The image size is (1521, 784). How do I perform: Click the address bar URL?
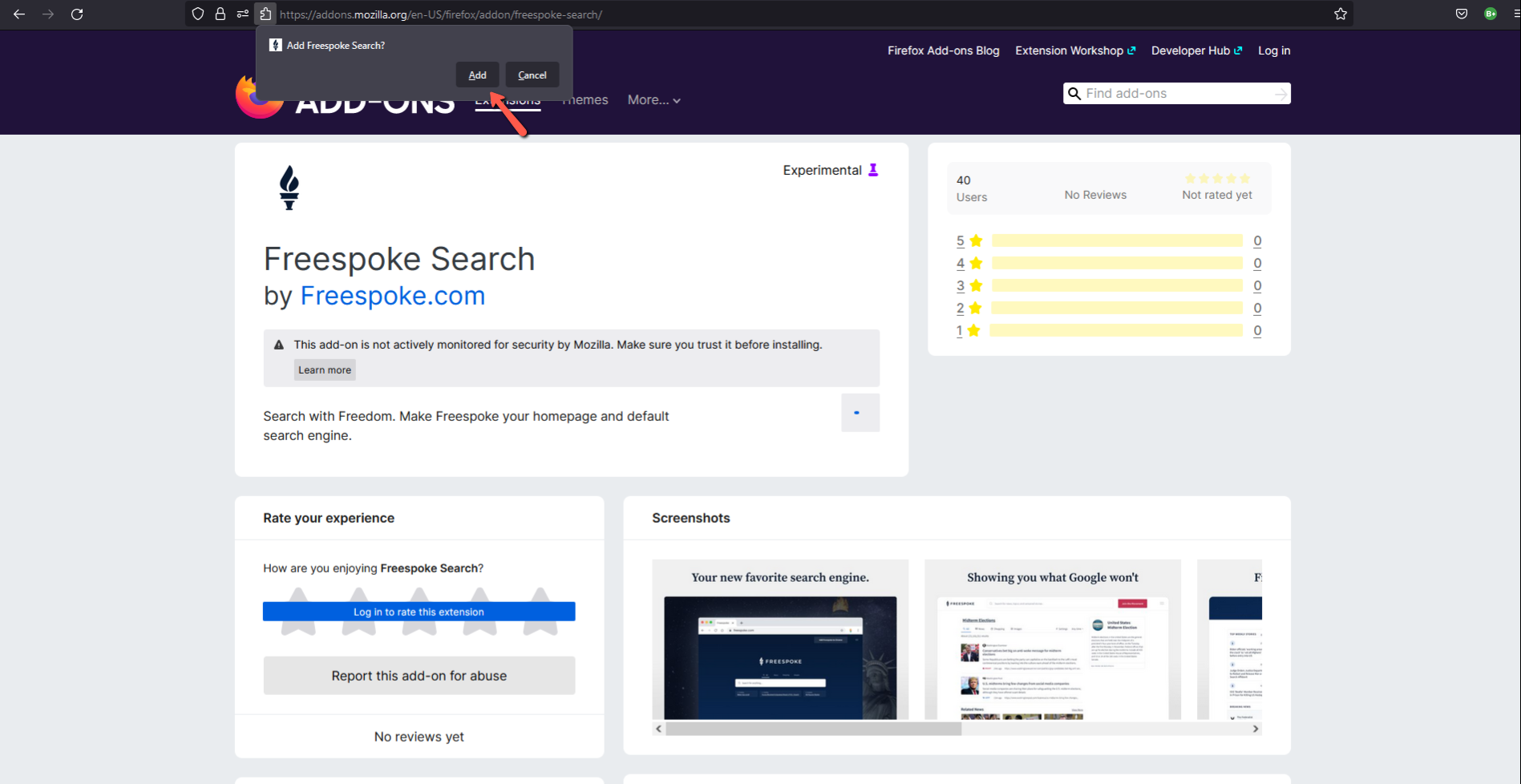click(x=441, y=14)
